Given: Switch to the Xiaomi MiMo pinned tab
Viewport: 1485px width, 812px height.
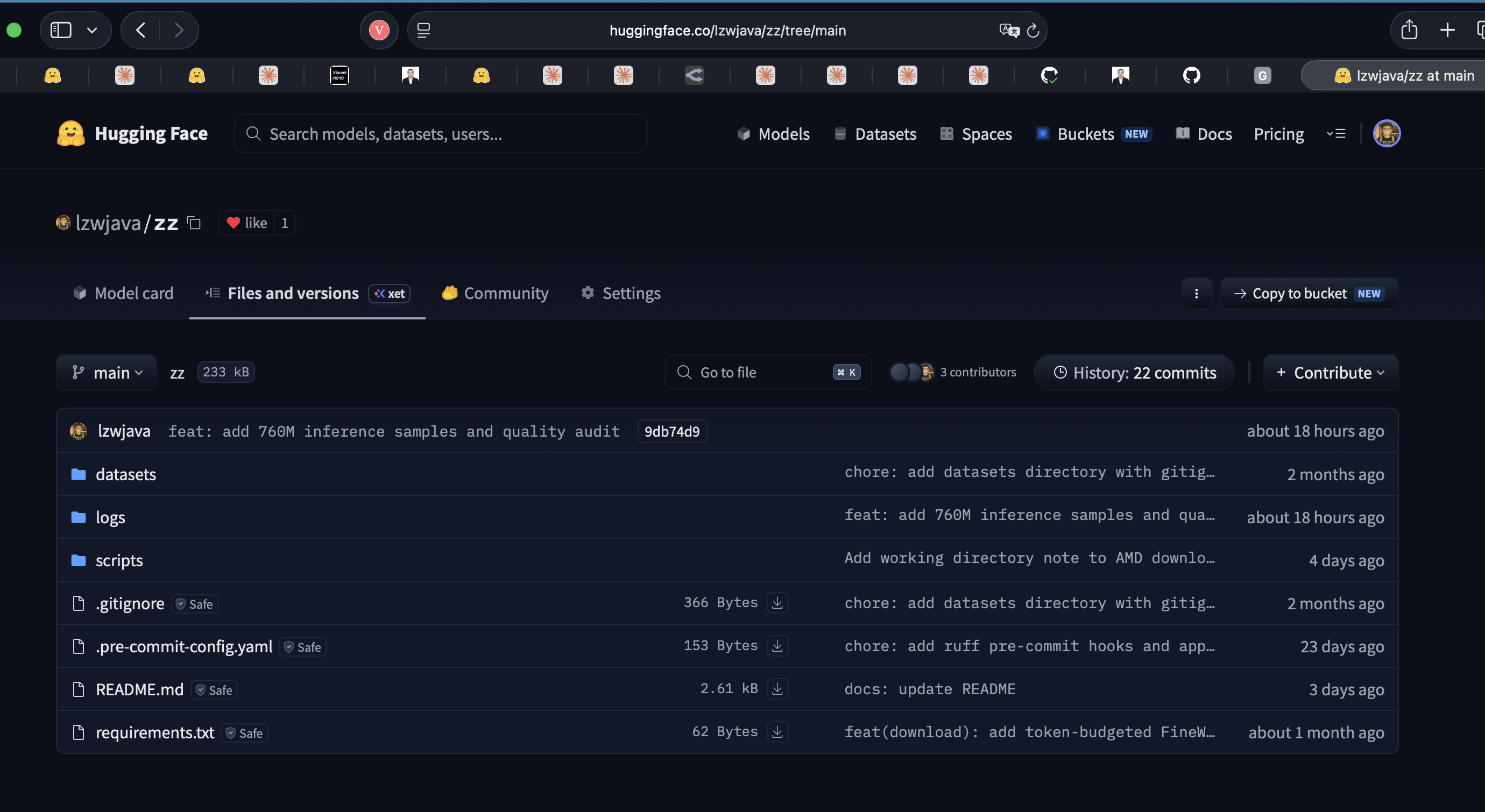Looking at the screenshot, I should point(339,75).
